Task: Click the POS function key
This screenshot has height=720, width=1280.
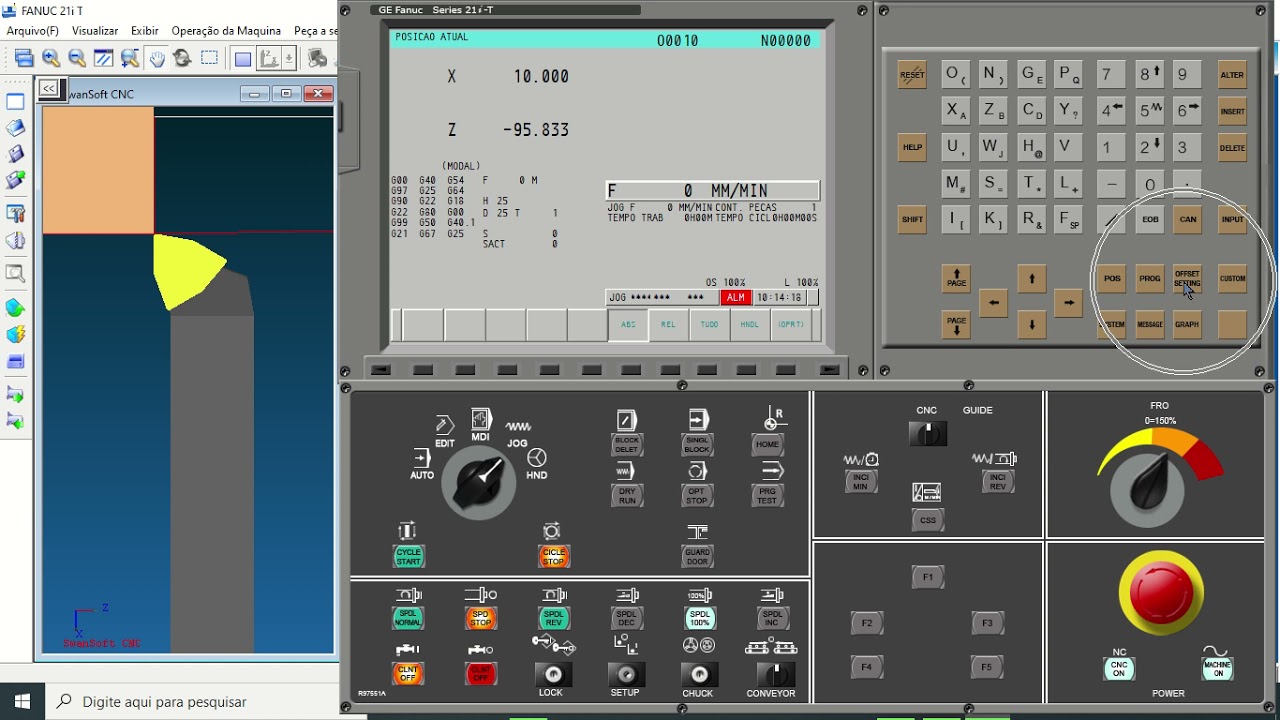Action: tap(1112, 279)
